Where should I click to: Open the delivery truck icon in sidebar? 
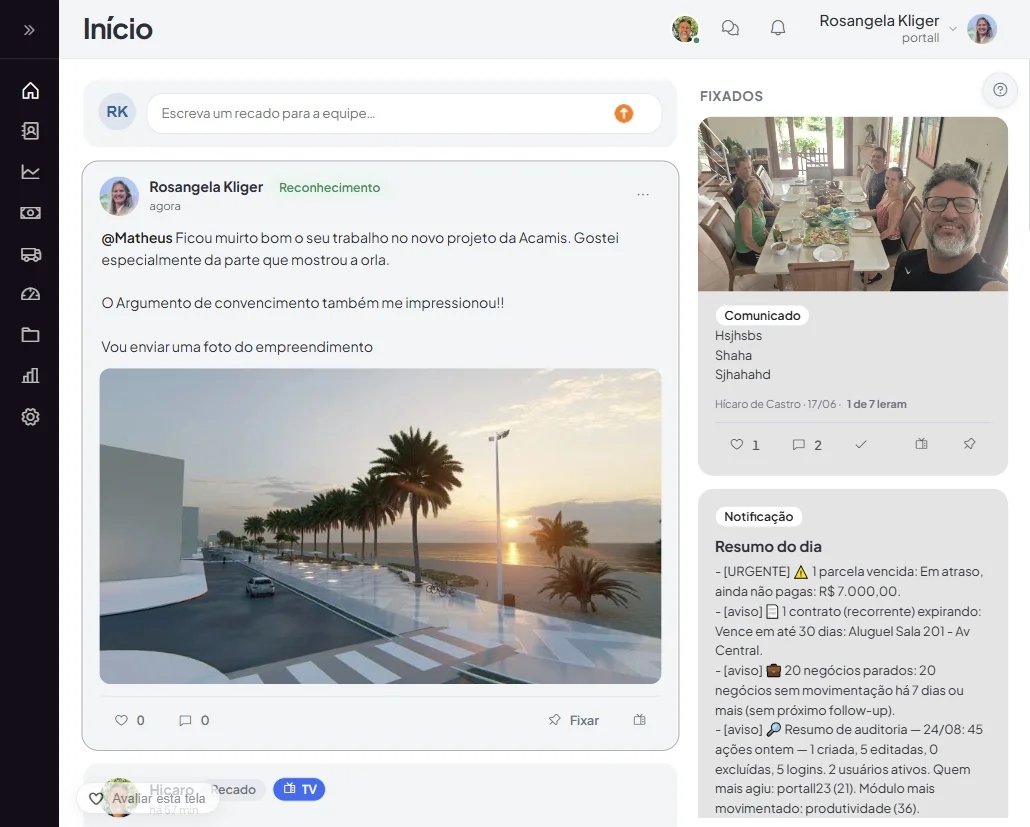click(x=30, y=254)
